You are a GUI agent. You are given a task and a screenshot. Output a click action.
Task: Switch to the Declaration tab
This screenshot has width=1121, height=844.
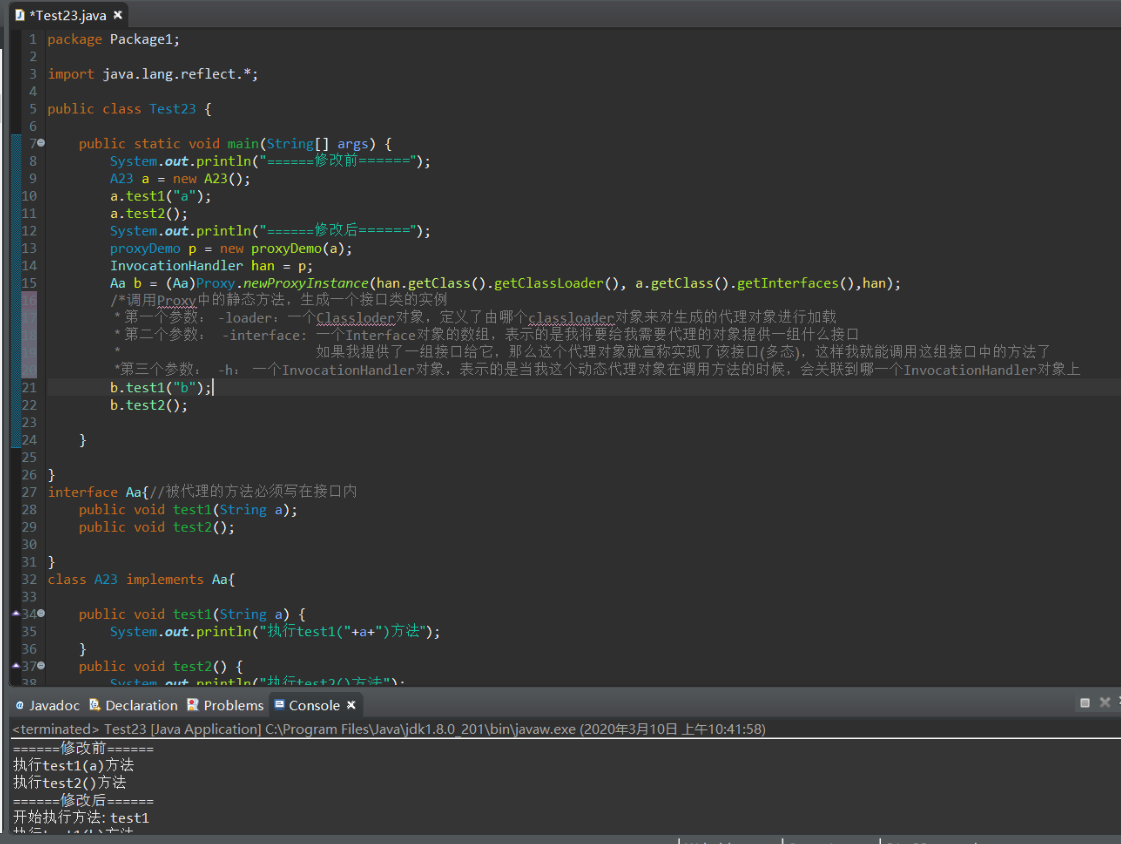(141, 705)
